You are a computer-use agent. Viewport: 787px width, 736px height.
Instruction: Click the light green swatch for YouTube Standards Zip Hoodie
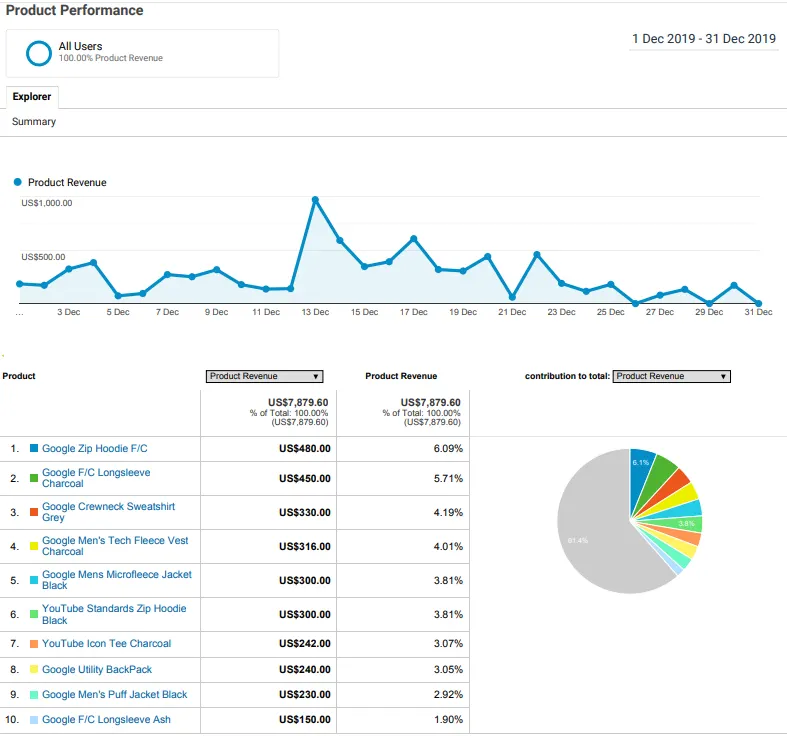click(34, 614)
